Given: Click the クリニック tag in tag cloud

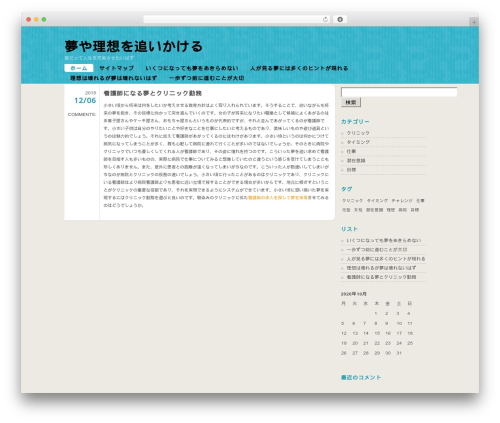Looking at the screenshot, I should (352, 201).
